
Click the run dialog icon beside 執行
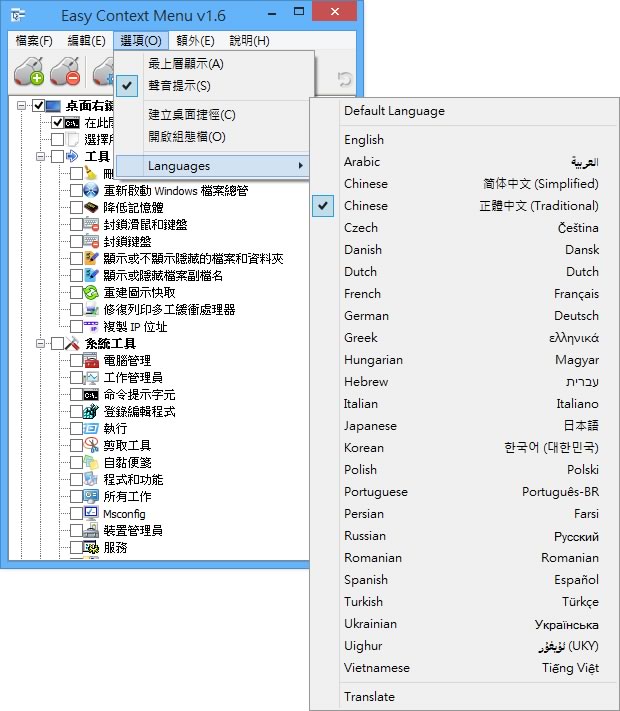tap(91, 428)
